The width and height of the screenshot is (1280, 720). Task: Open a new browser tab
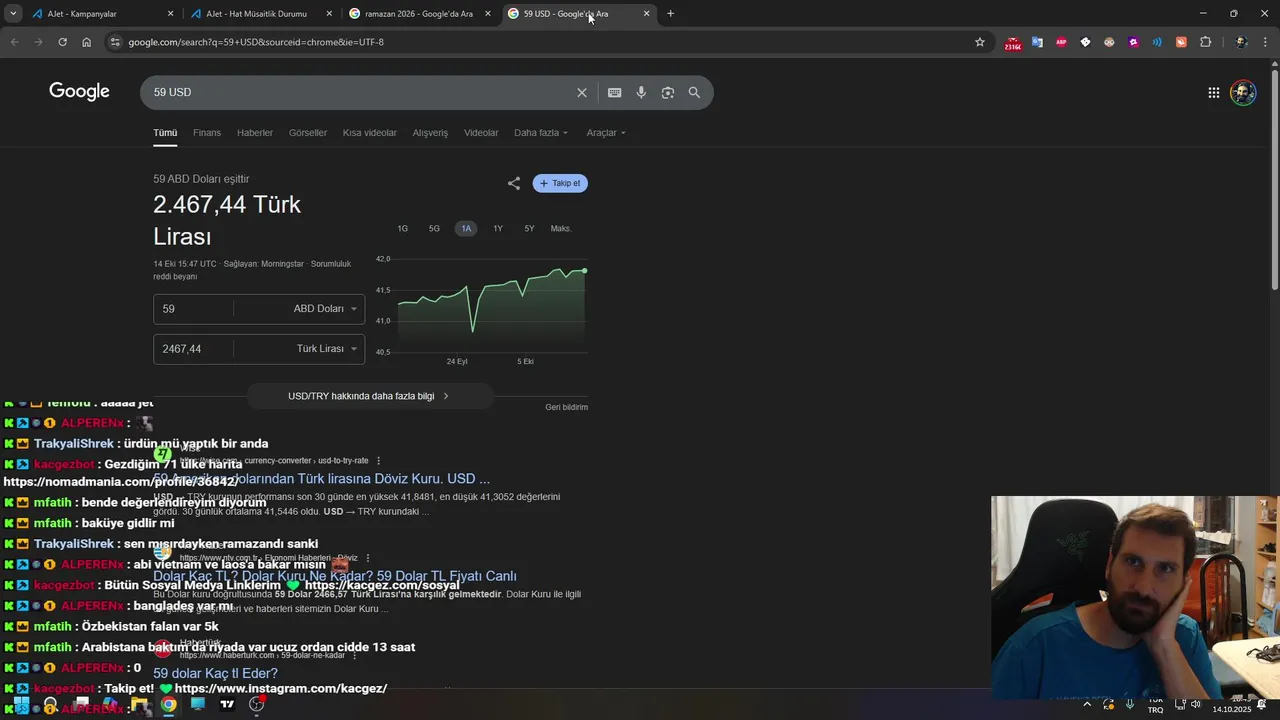pyautogui.click(x=670, y=14)
